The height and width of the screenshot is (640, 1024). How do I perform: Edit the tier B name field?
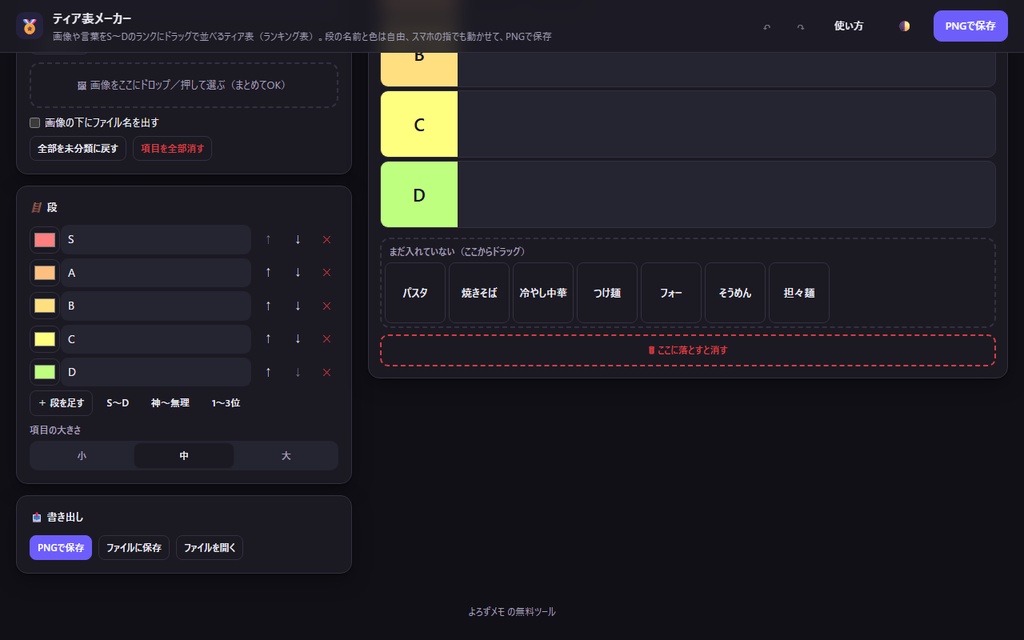(x=156, y=306)
